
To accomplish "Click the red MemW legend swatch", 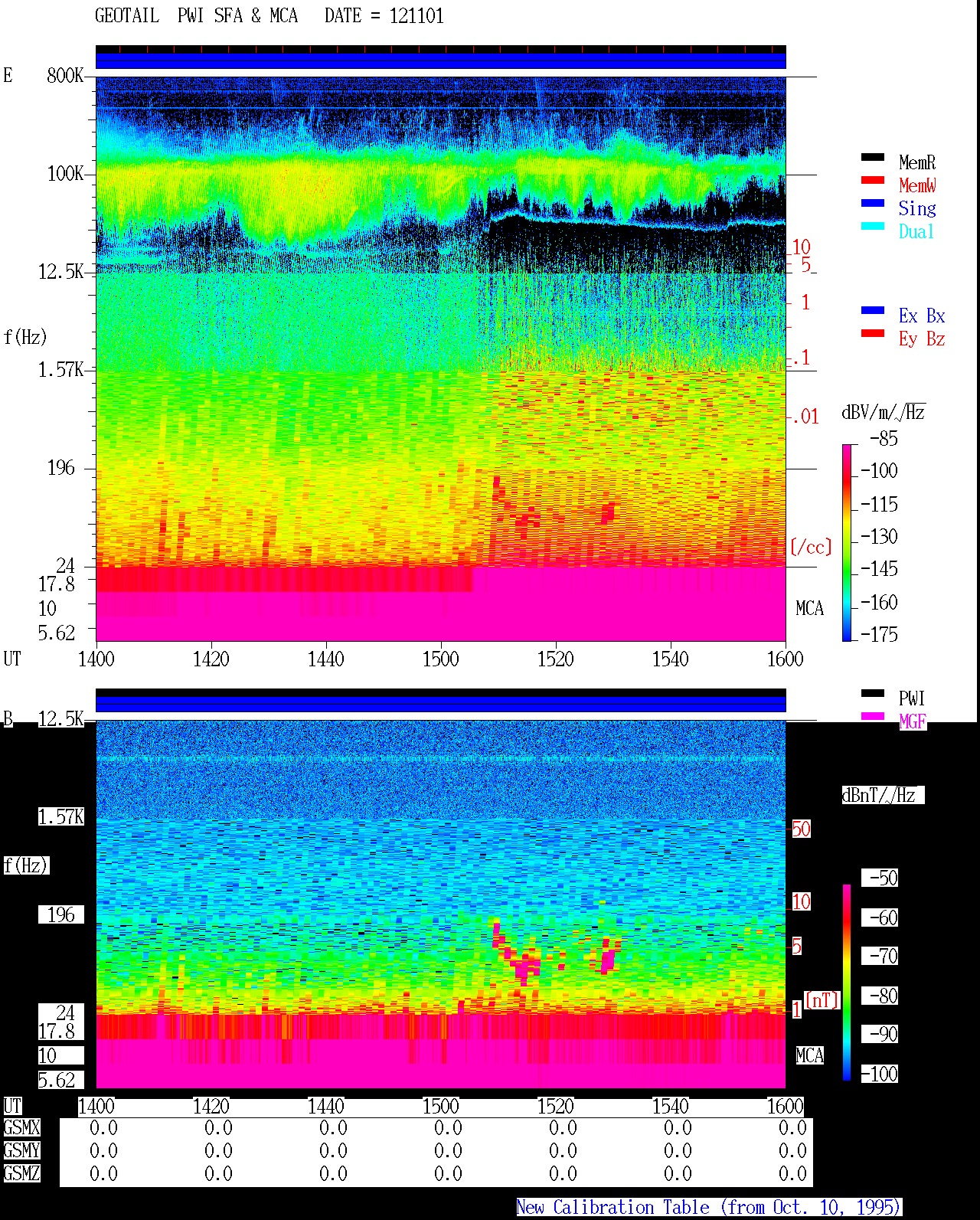I will [873, 181].
